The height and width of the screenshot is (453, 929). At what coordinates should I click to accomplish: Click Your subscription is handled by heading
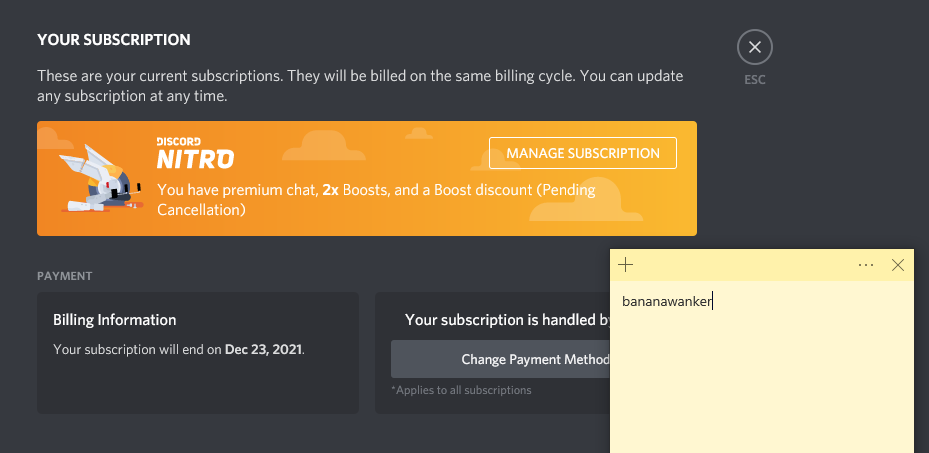[508, 320]
